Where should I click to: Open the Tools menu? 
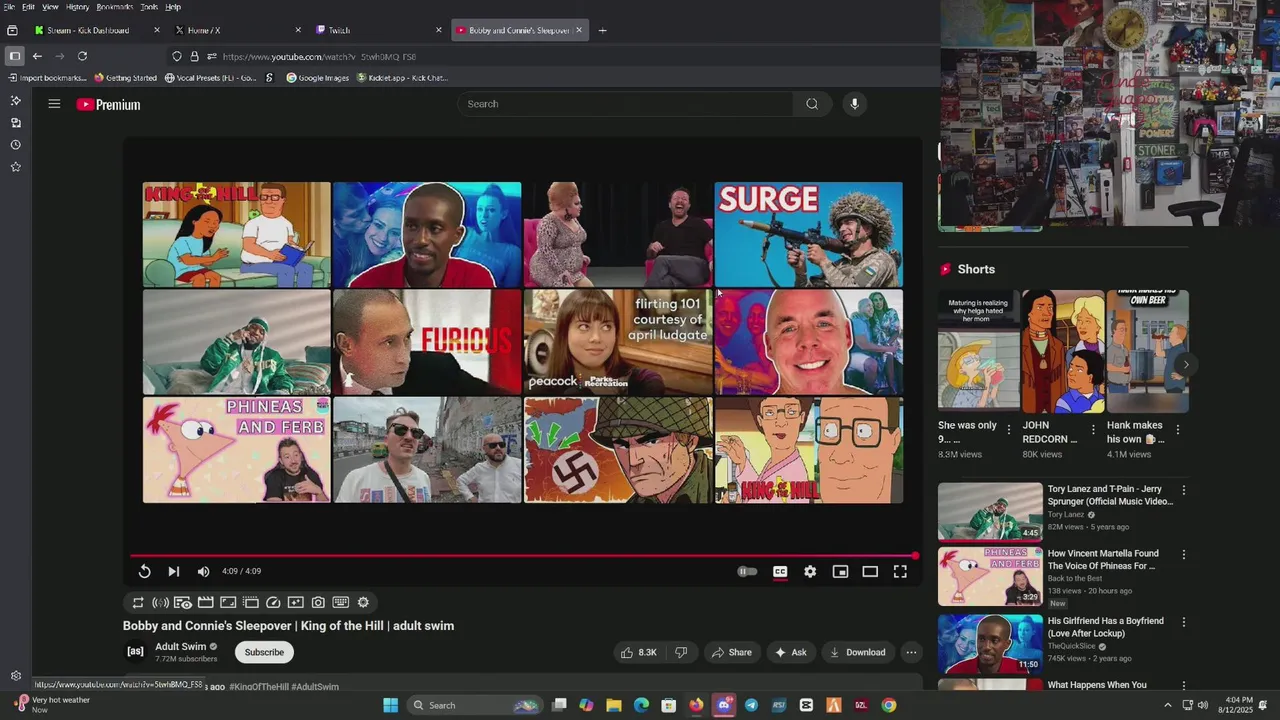tap(148, 7)
